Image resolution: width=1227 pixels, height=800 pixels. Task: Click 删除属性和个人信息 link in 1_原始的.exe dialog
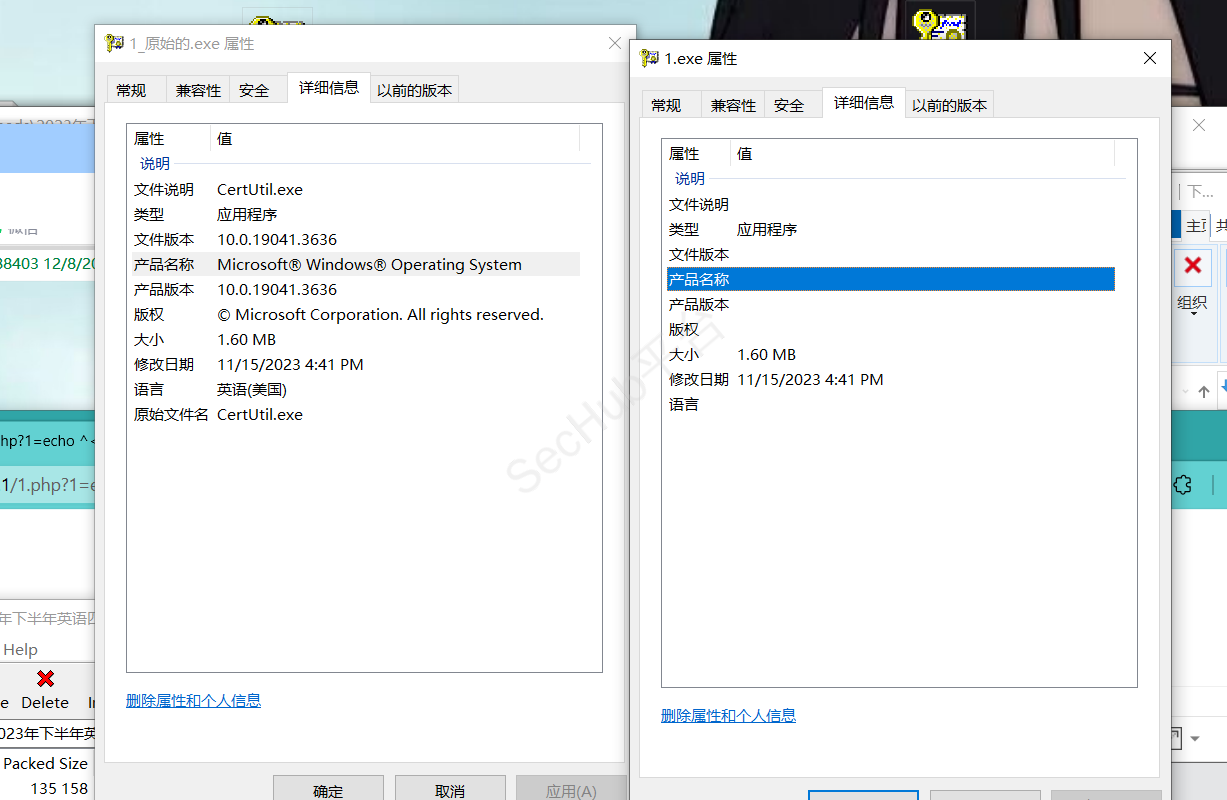click(193, 700)
